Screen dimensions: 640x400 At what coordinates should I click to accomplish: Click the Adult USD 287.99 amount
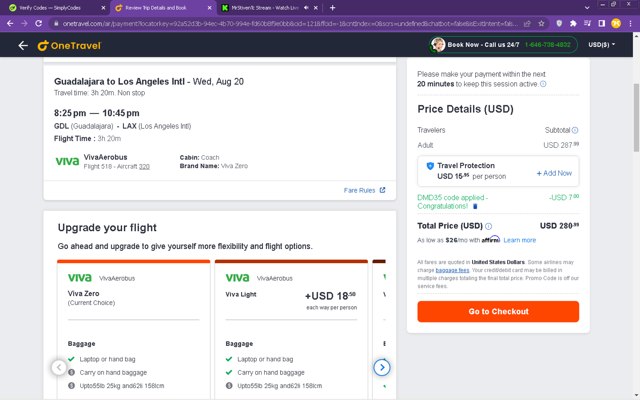click(x=561, y=145)
